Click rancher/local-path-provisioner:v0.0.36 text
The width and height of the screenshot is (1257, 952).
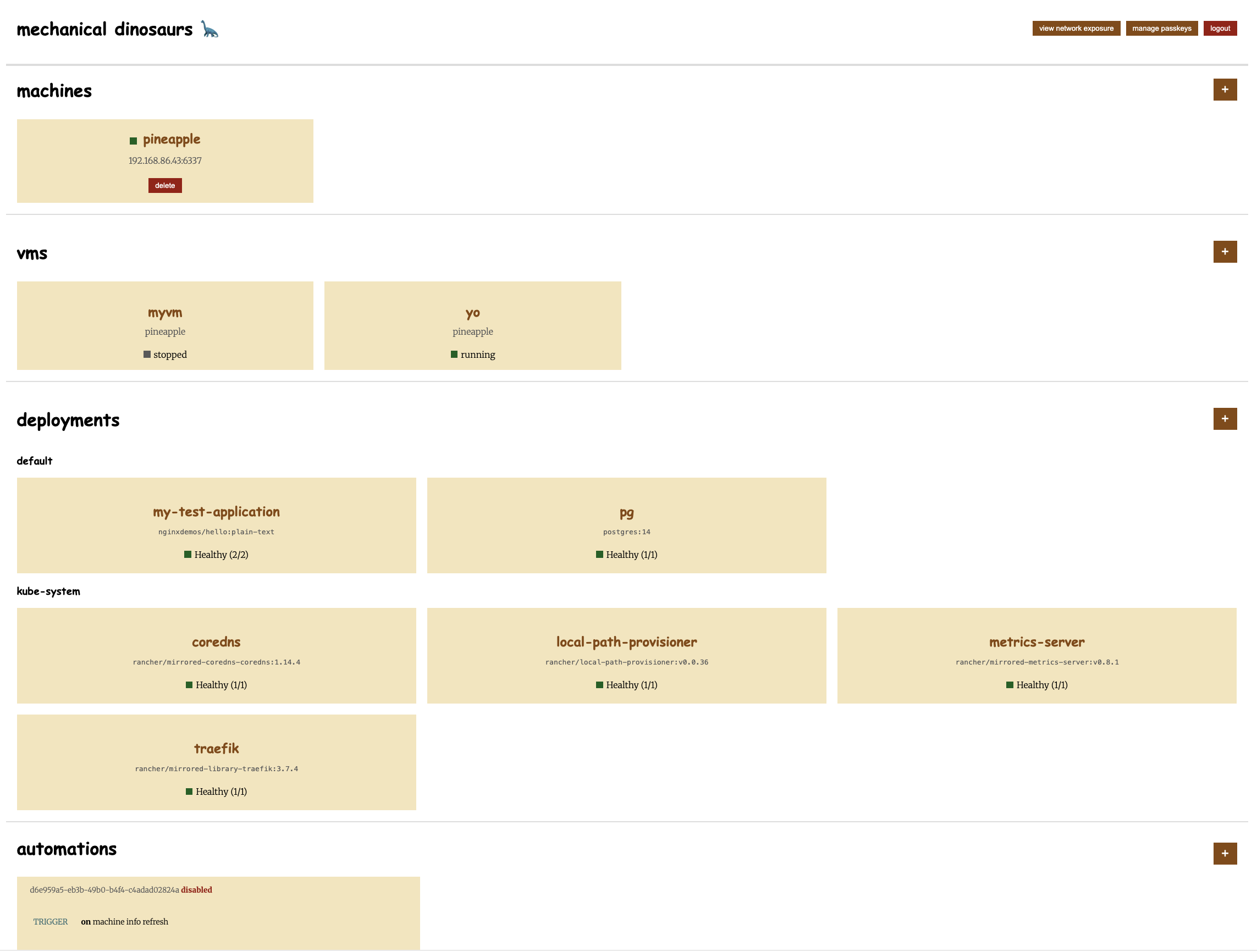tap(626, 662)
